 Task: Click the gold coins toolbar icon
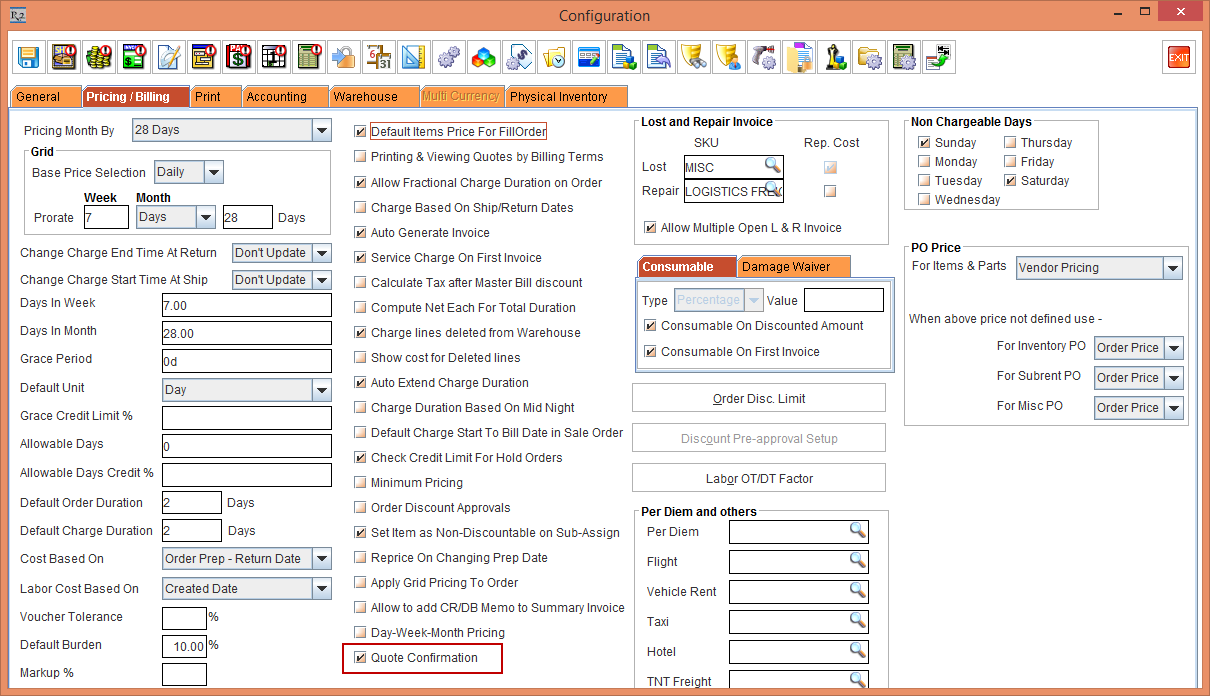(x=98, y=57)
